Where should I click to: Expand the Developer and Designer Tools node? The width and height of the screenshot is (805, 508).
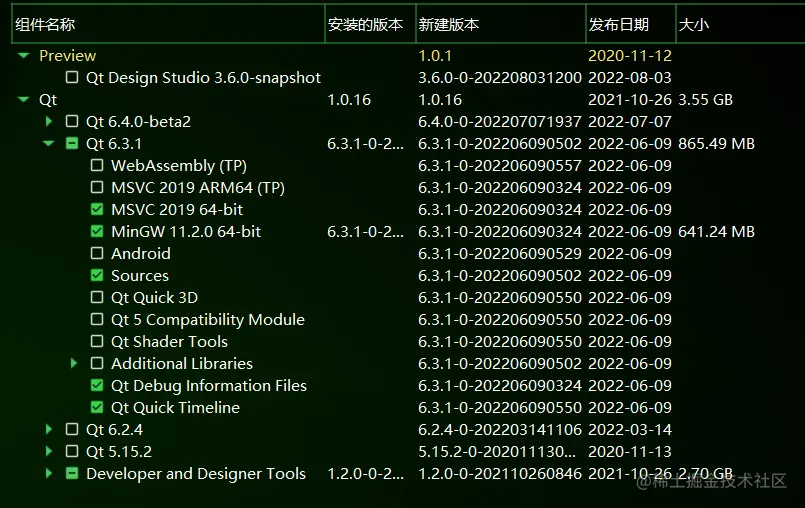click(x=49, y=474)
